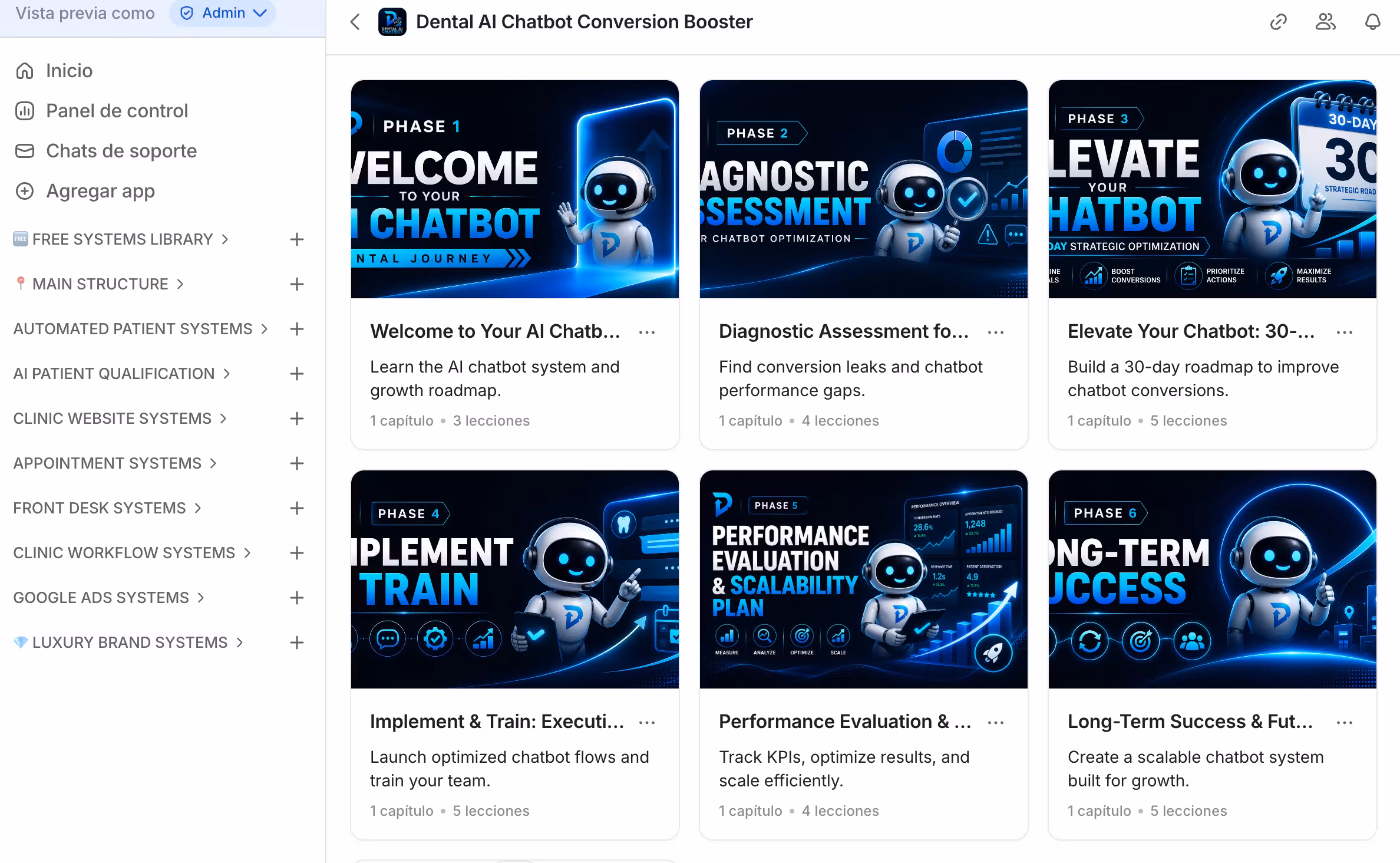Open Phase 4 Implement & Train thumbnail
The height and width of the screenshot is (863, 1400).
(x=515, y=579)
